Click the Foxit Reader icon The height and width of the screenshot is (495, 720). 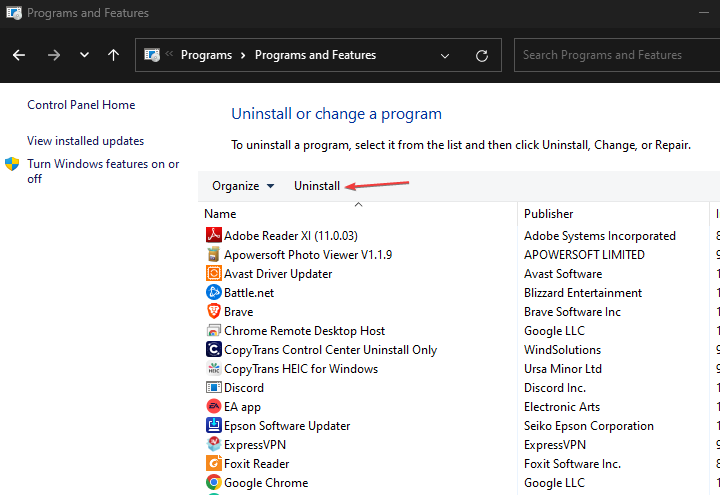click(x=213, y=464)
